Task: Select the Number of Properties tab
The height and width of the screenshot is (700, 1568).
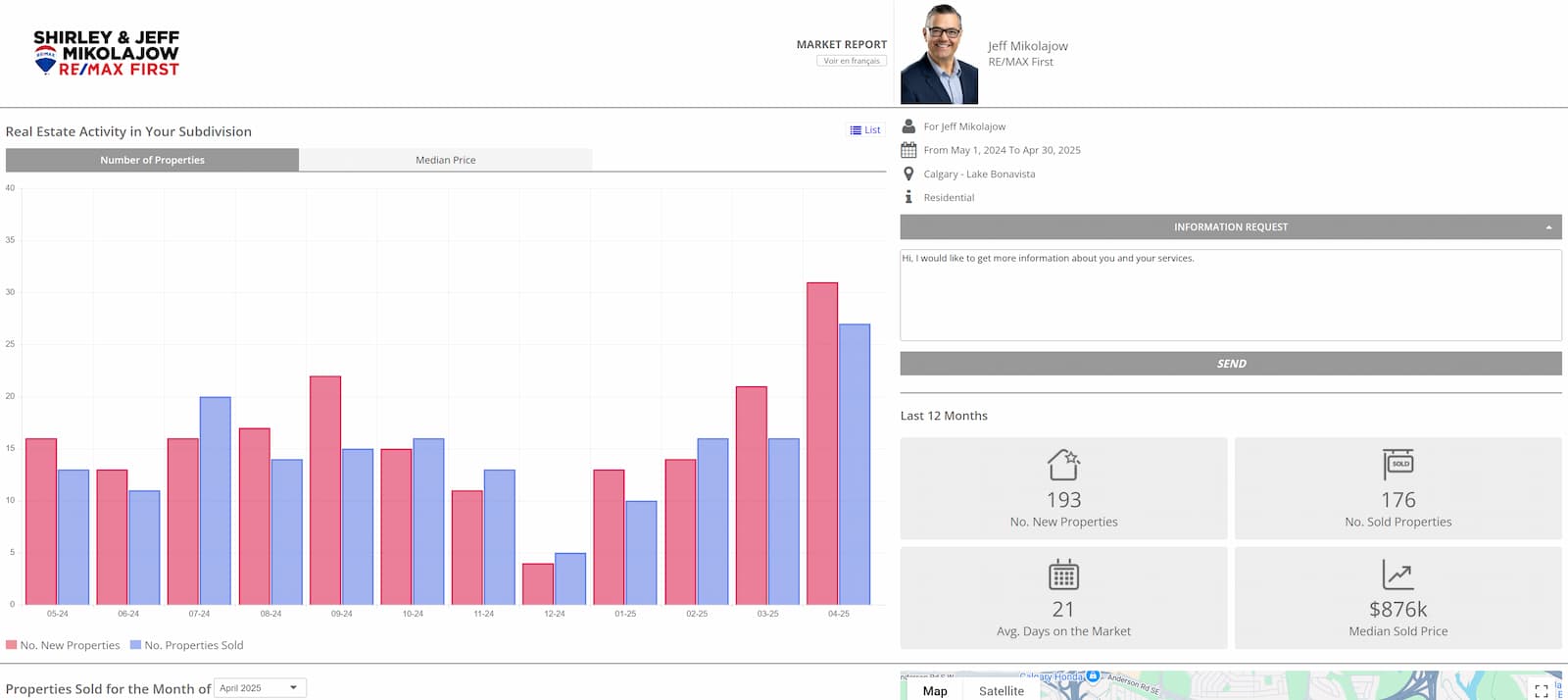Action: click(x=152, y=160)
